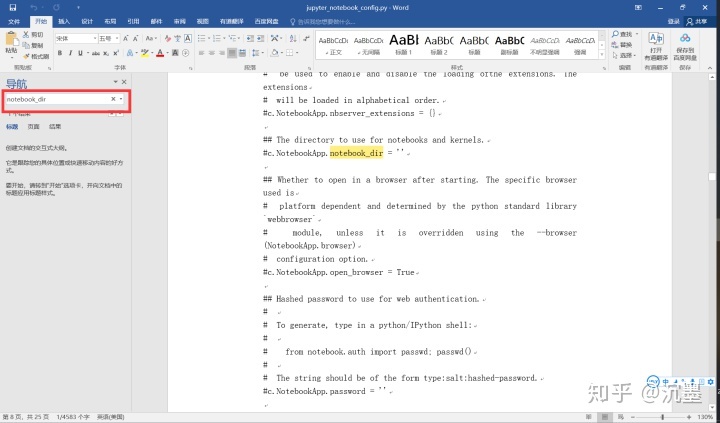Open the 选择 (Select) dropdown

coord(624,56)
